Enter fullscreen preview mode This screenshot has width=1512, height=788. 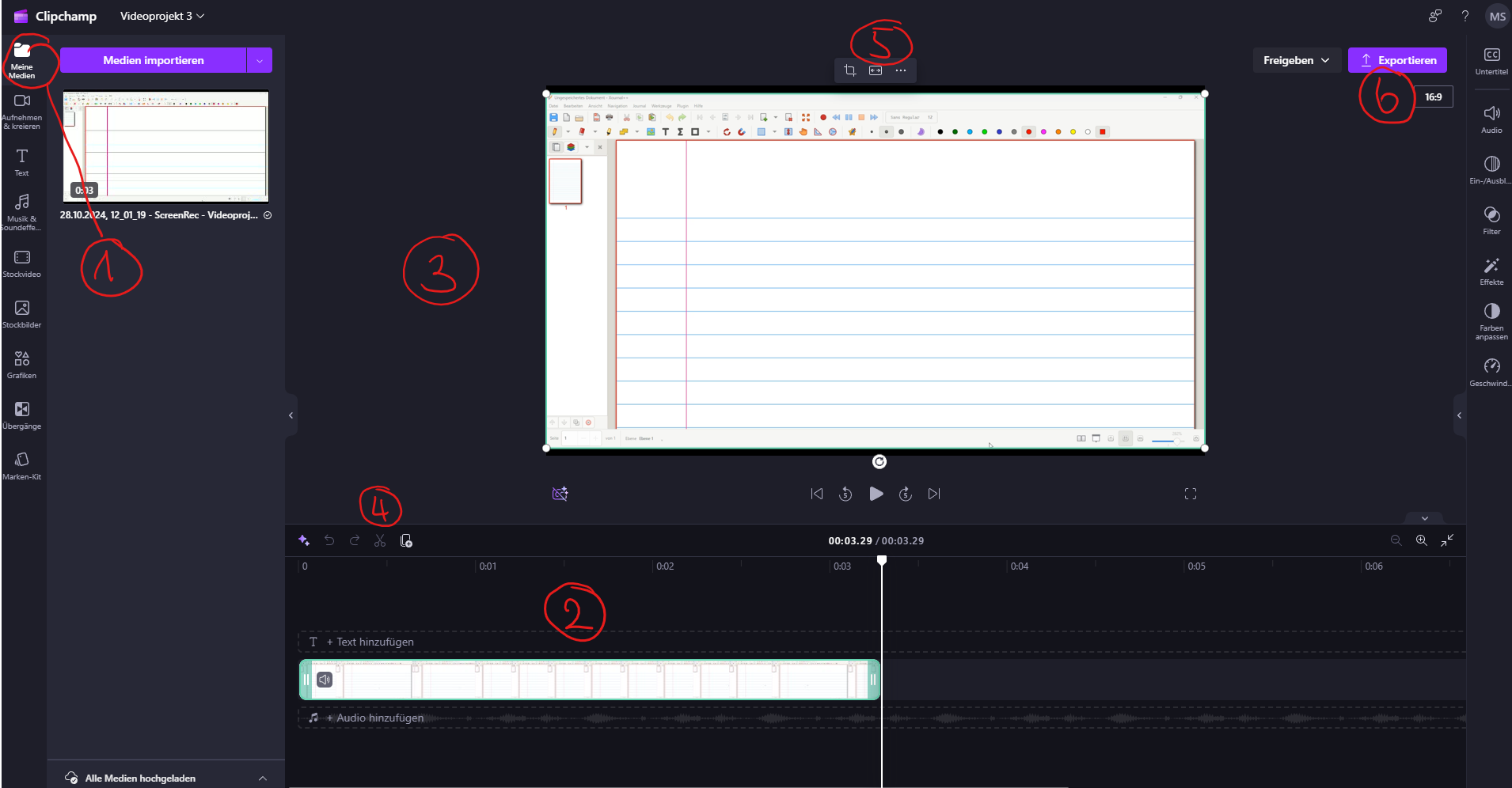click(x=1190, y=494)
